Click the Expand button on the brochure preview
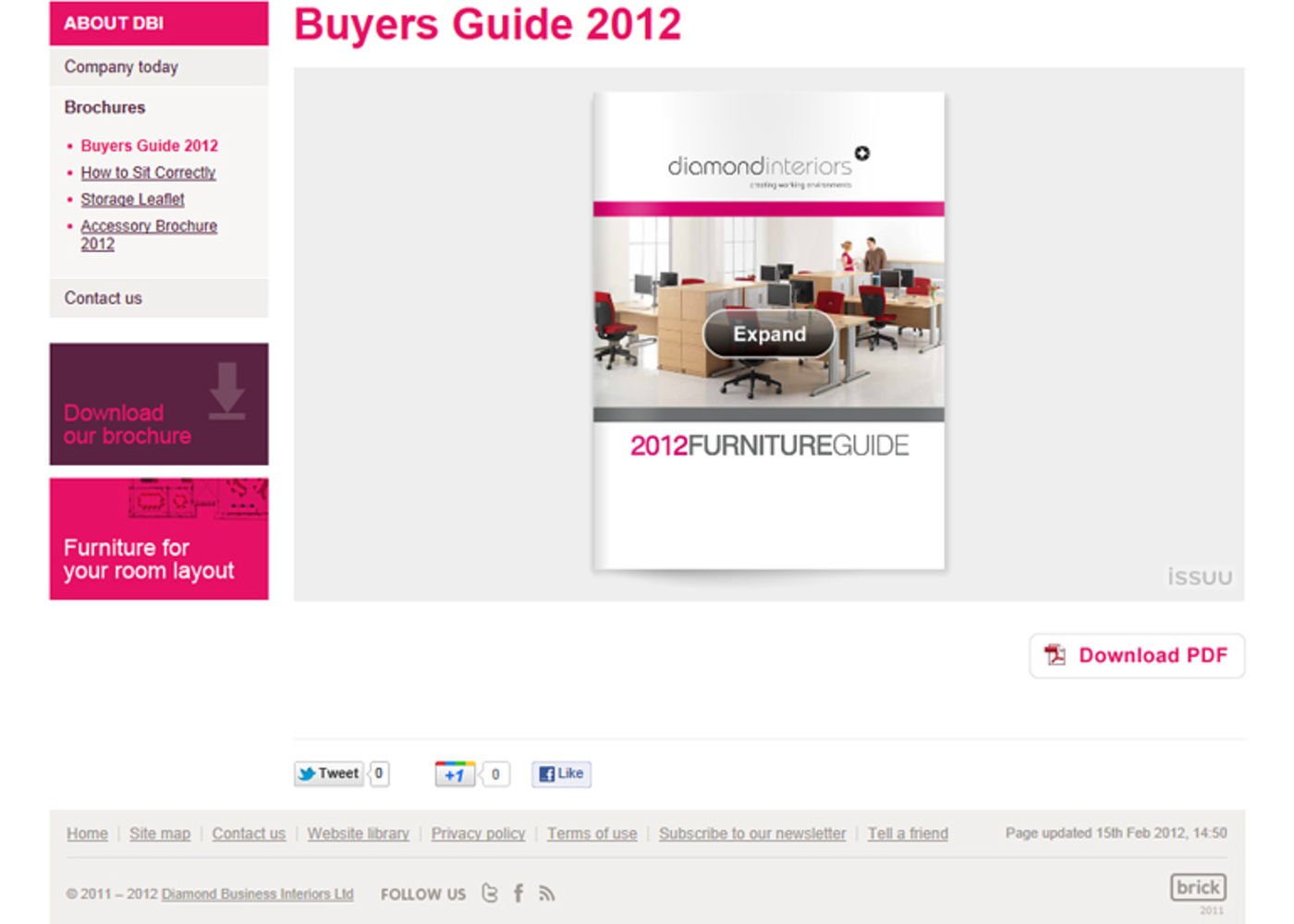 [x=768, y=334]
